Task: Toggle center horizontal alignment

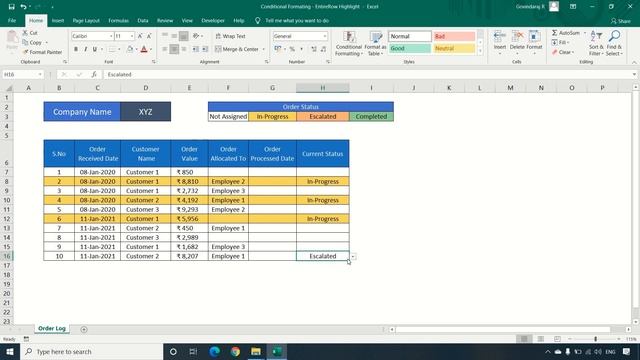Action: (x=174, y=49)
